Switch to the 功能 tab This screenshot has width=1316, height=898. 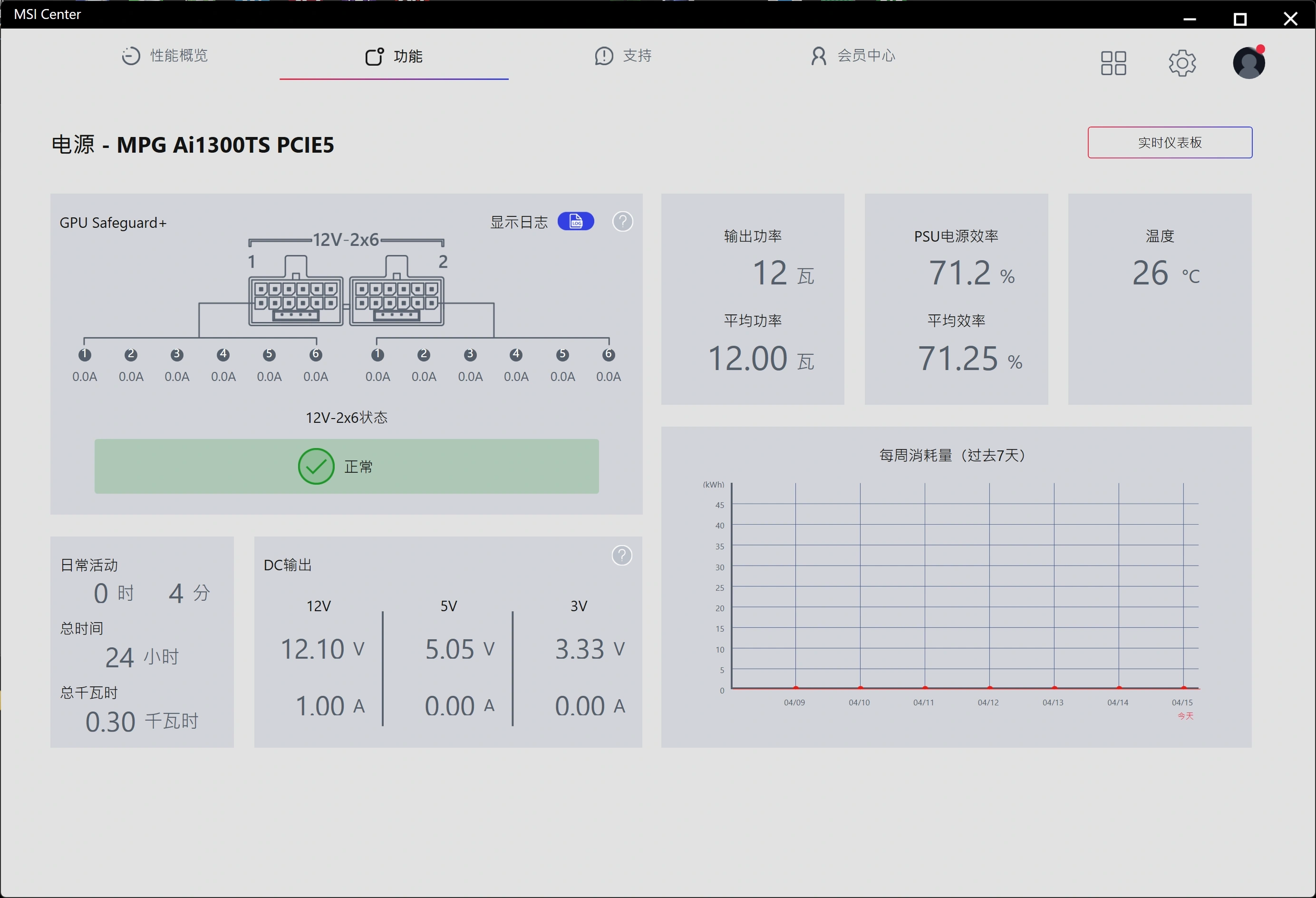[x=394, y=56]
